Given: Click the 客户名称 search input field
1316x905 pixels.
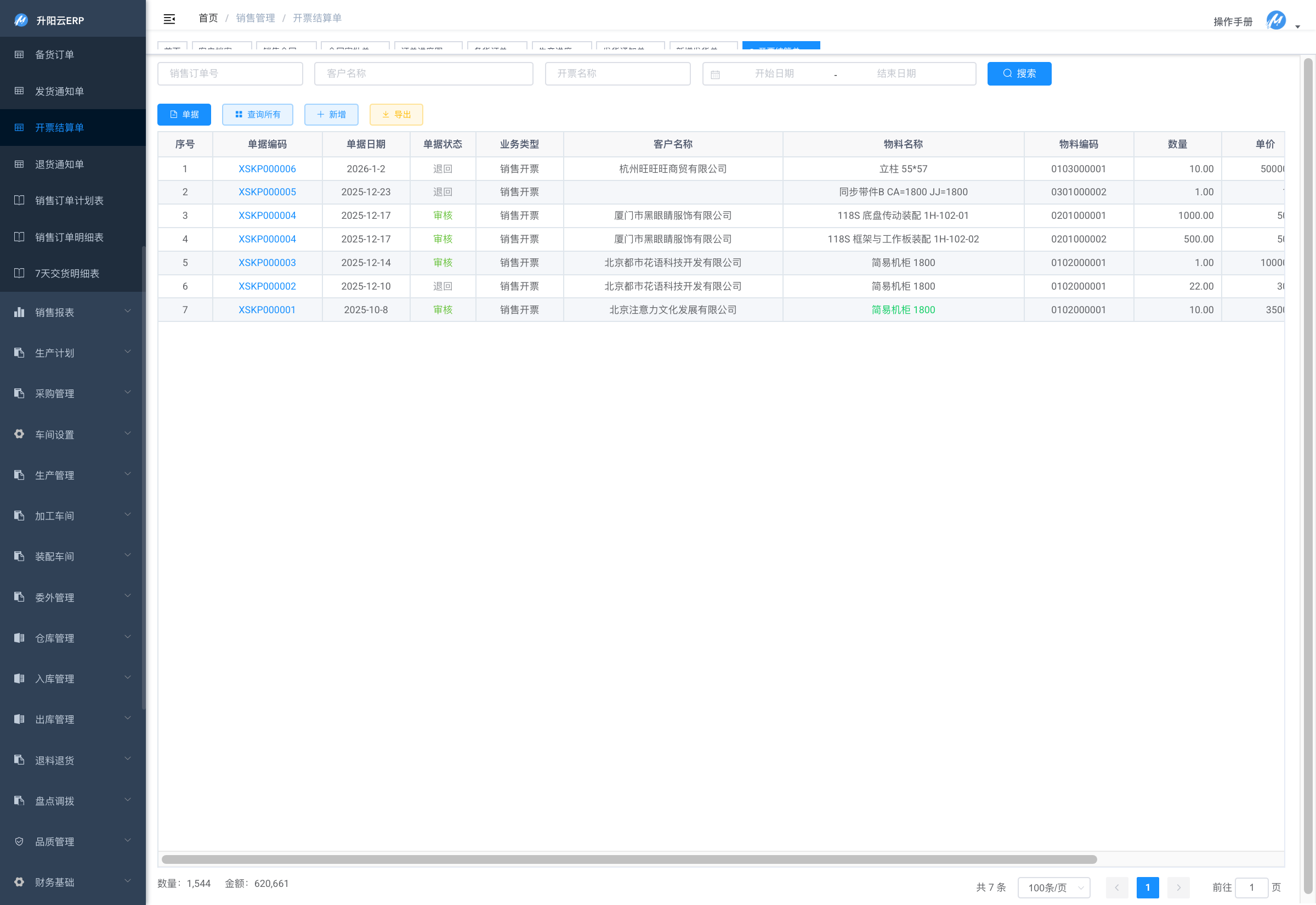Looking at the screenshot, I should pyautogui.click(x=423, y=73).
